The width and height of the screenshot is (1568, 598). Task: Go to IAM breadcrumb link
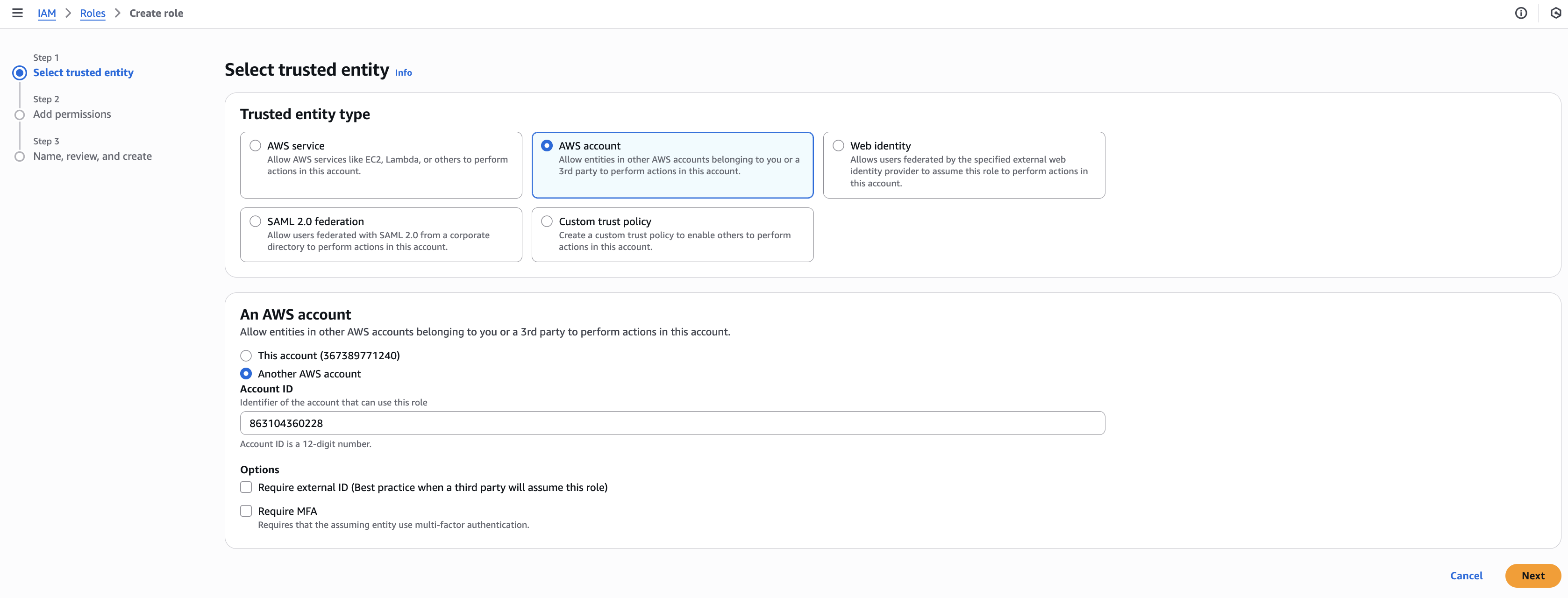click(x=46, y=14)
